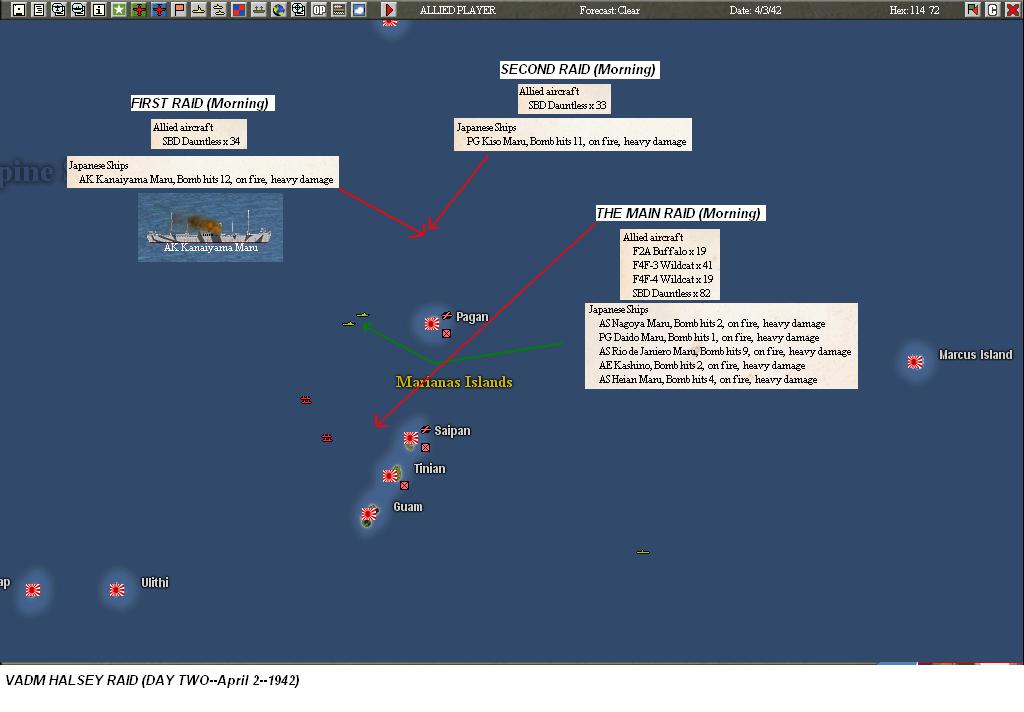Click the gray ships silhouette toolbar icon
Screen dimensions: 1024x712
coord(259,10)
